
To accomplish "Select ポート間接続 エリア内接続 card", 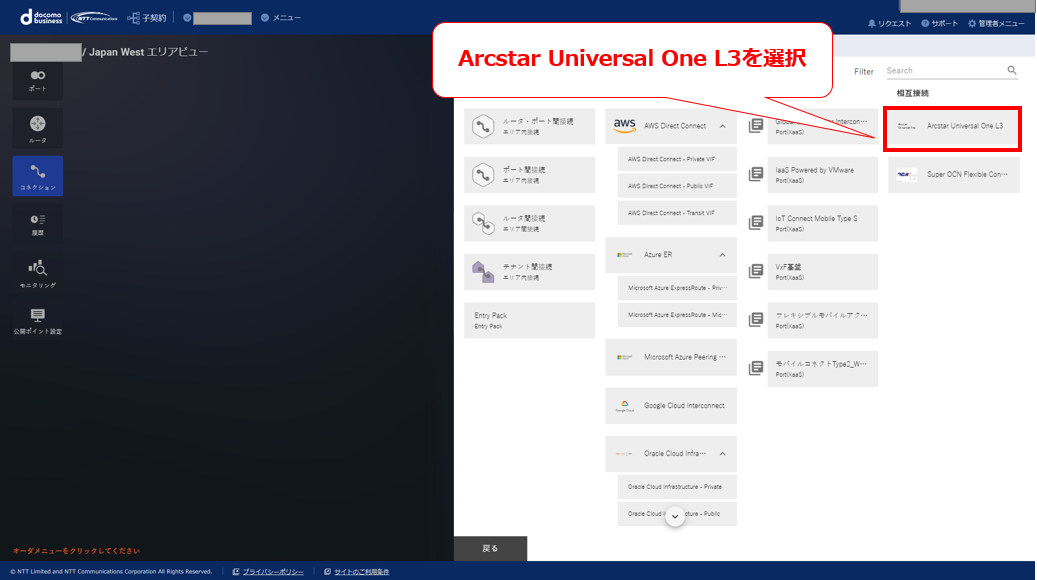I will tap(529, 175).
